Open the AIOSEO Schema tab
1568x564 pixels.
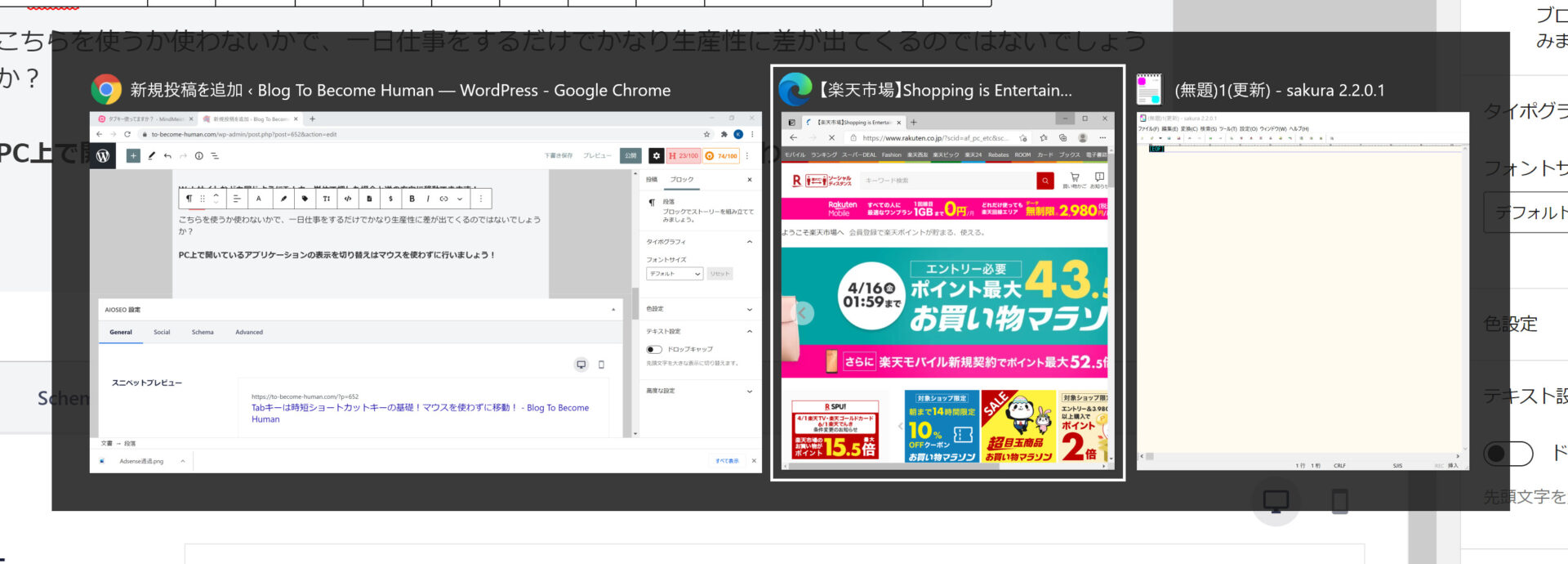click(203, 332)
